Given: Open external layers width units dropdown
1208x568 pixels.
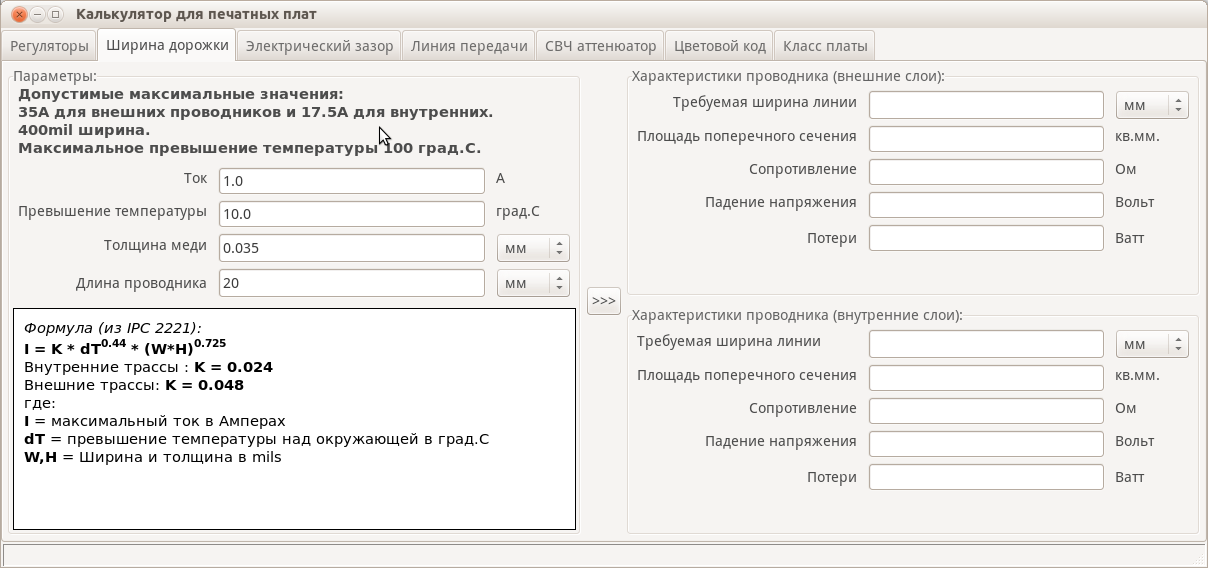Looking at the screenshot, I should (x=1152, y=105).
